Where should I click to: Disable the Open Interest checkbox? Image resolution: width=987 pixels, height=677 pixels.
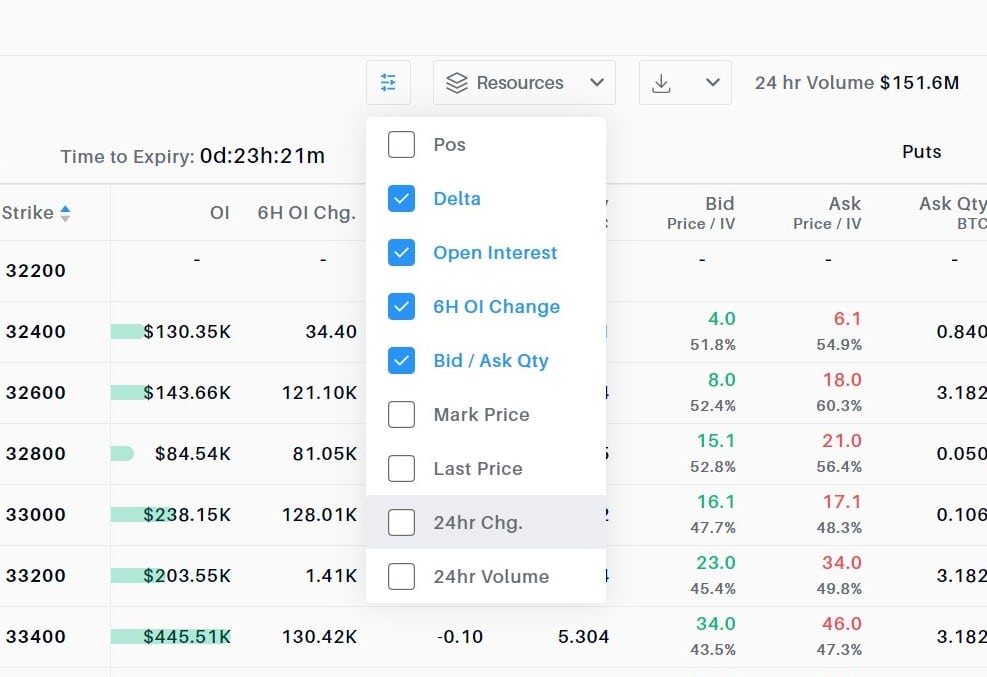point(401,252)
